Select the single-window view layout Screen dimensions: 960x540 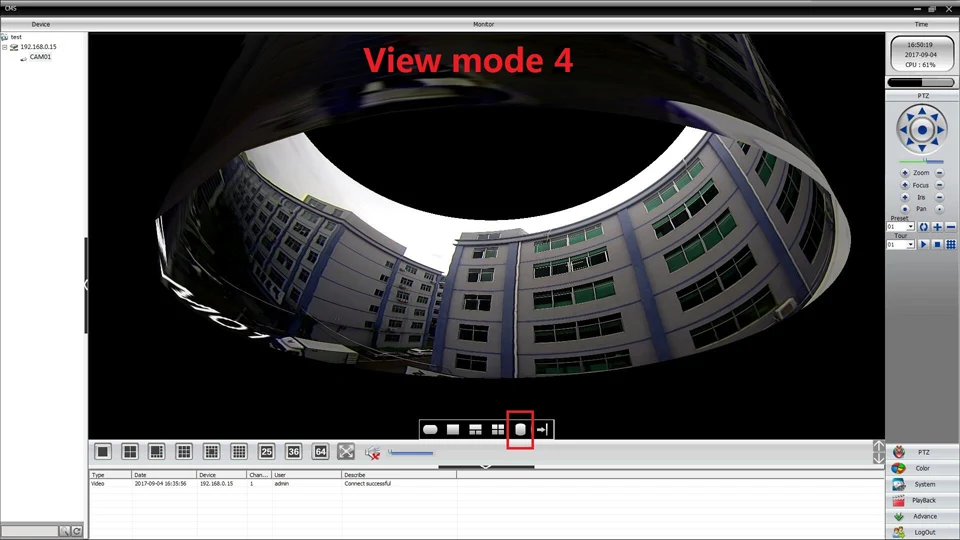tap(103, 452)
